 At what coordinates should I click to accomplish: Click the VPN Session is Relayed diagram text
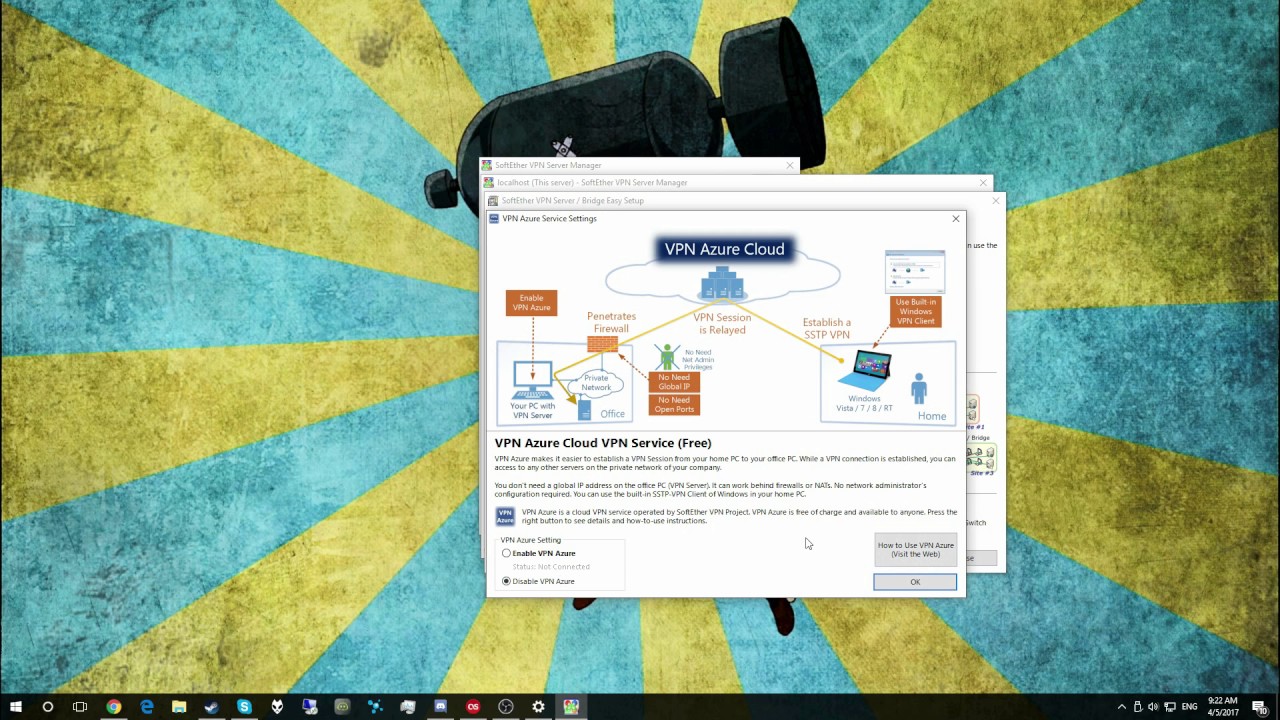click(x=722, y=324)
